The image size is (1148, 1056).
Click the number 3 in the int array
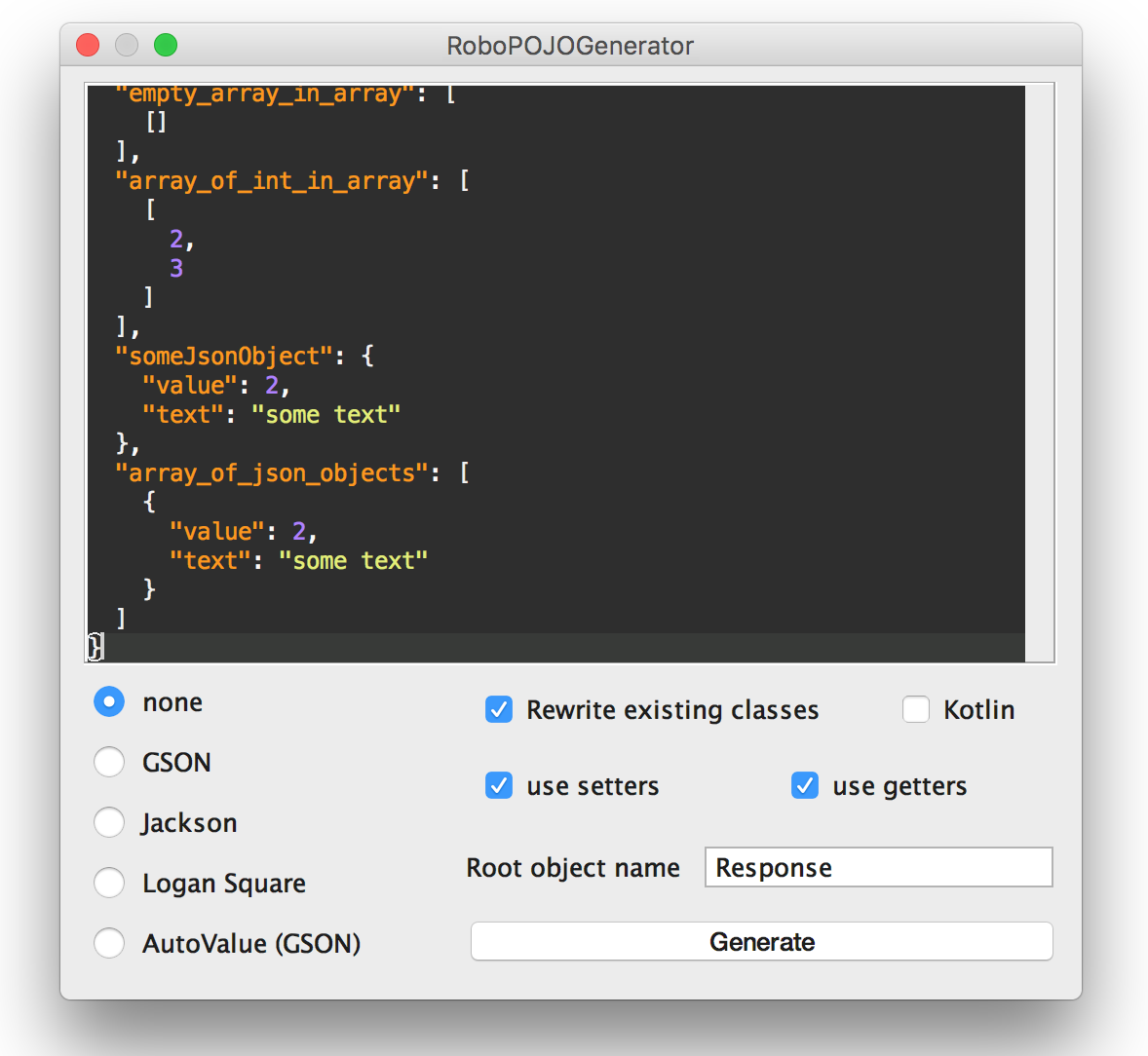pyautogui.click(x=176, y=269)
